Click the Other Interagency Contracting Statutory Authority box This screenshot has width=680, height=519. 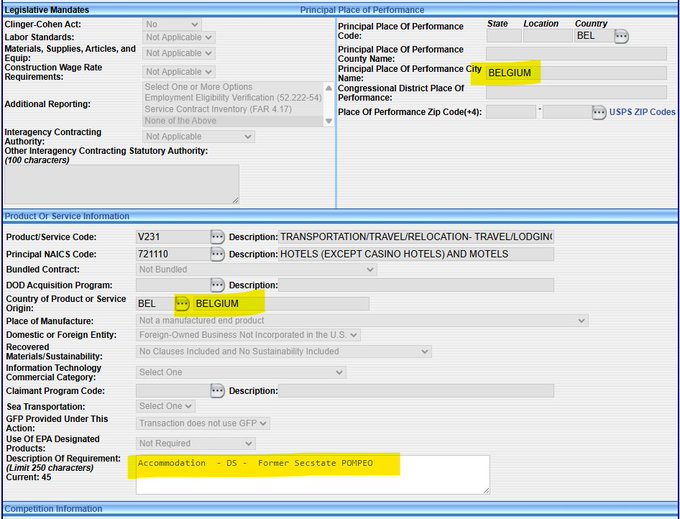tap(121, 184)
